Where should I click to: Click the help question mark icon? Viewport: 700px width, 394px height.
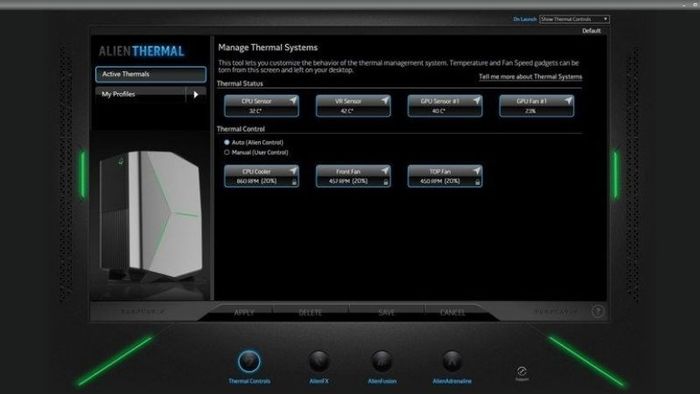click(x=598, y=311)
